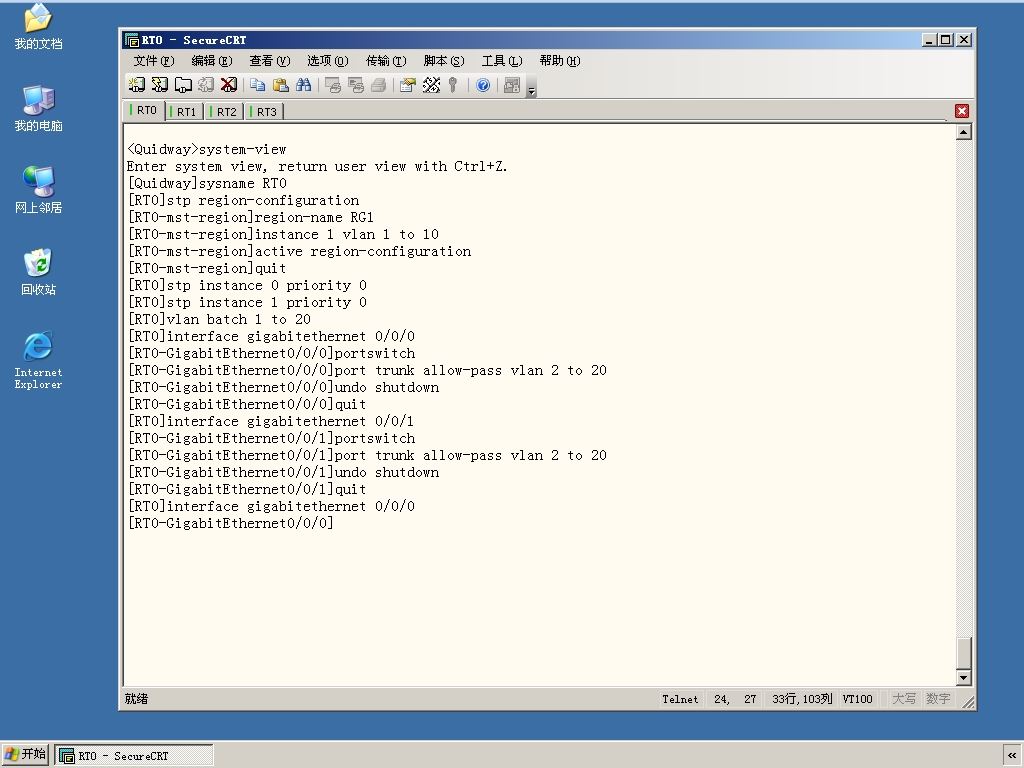Open the 帮助(H) menu
Screen dimensions: 1024x768
pos(560,61)
